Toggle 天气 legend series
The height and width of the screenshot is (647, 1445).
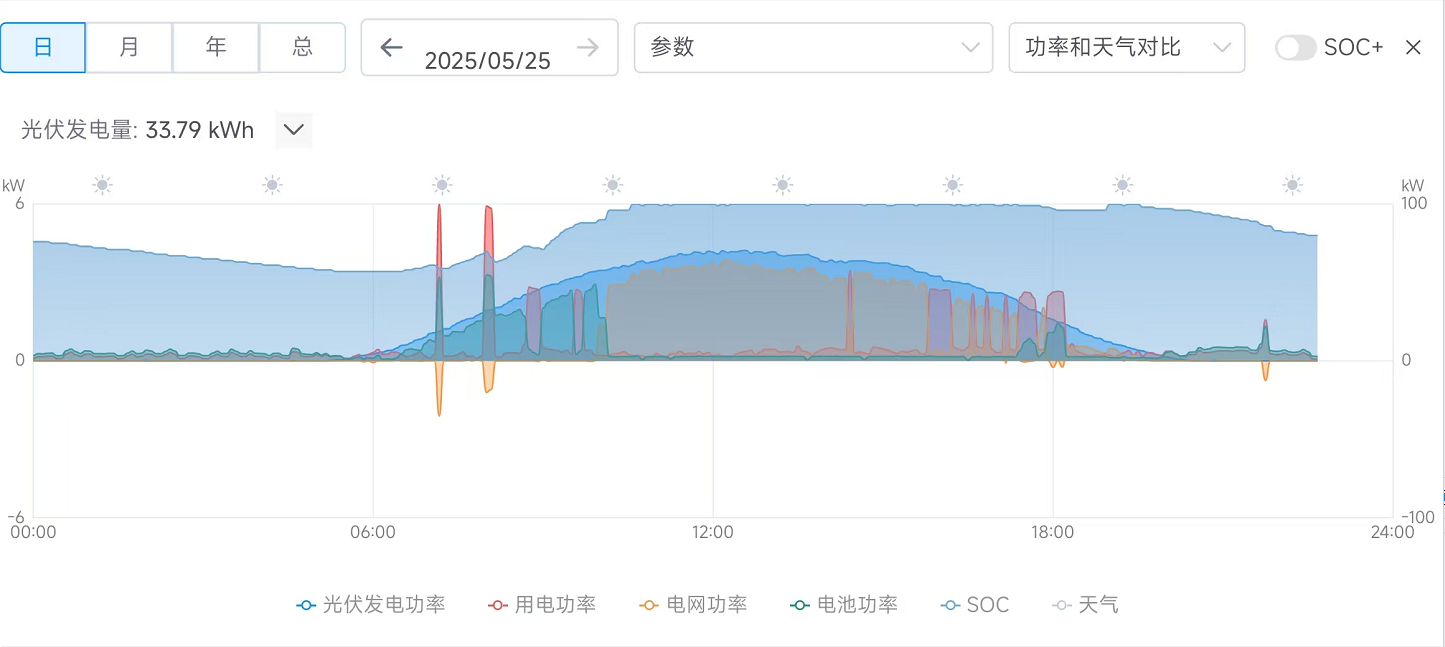1086,605
